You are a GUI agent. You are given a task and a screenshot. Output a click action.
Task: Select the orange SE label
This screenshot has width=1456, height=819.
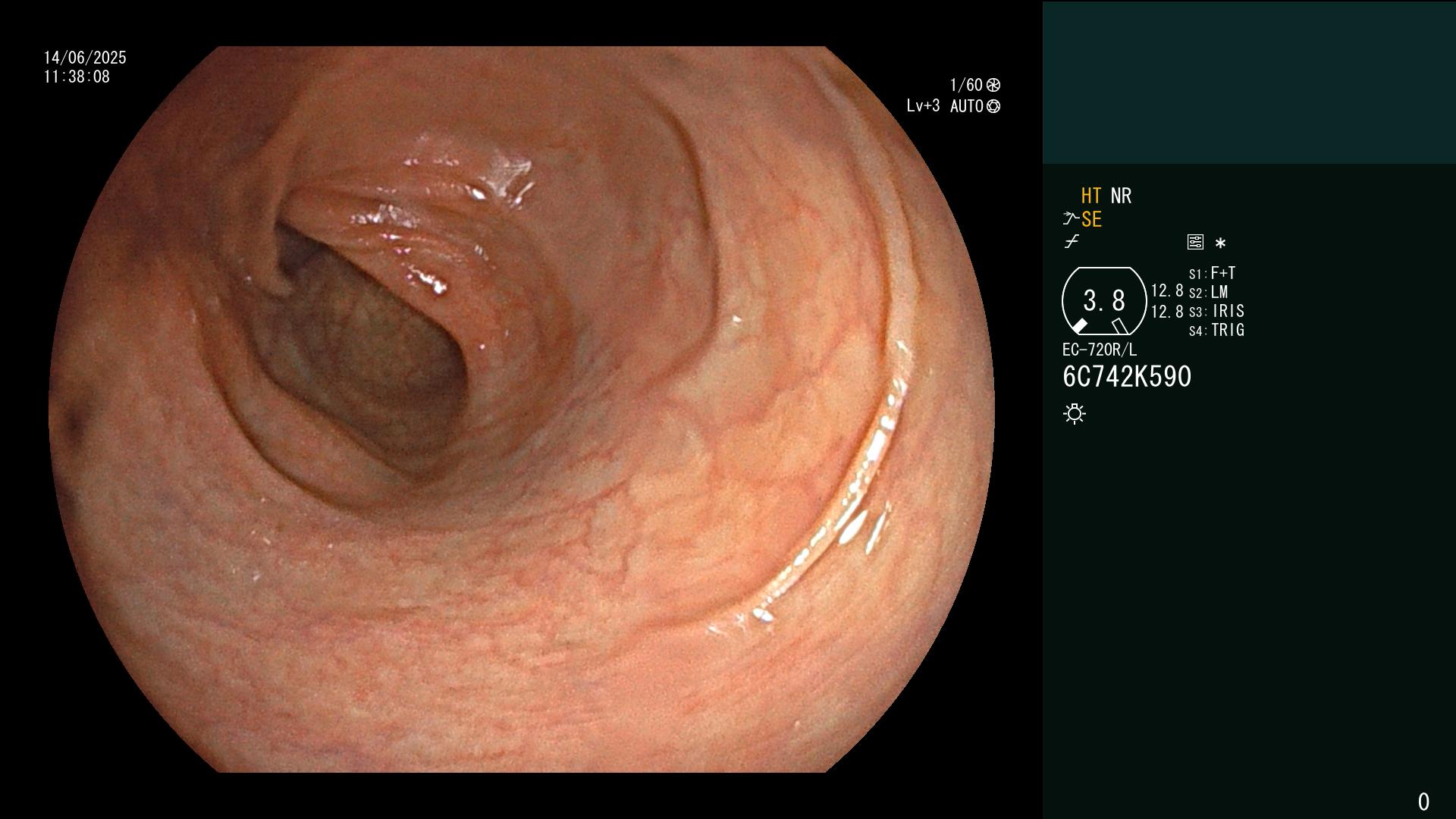tap(1091, 219)
